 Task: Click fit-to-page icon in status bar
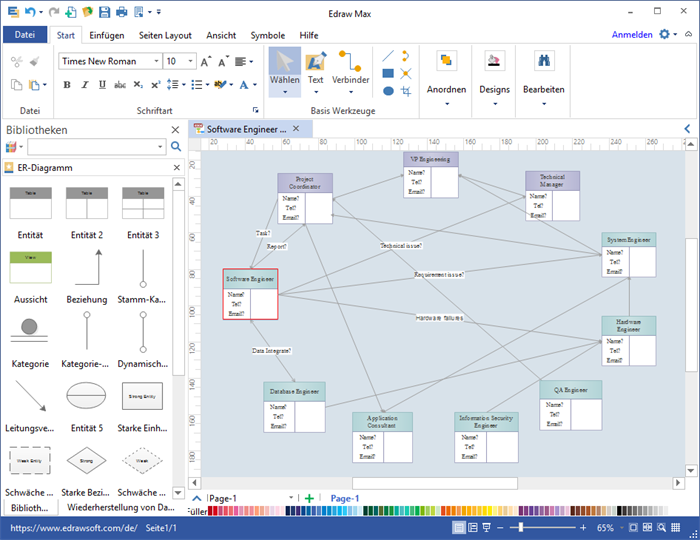[x=633, y=528]
